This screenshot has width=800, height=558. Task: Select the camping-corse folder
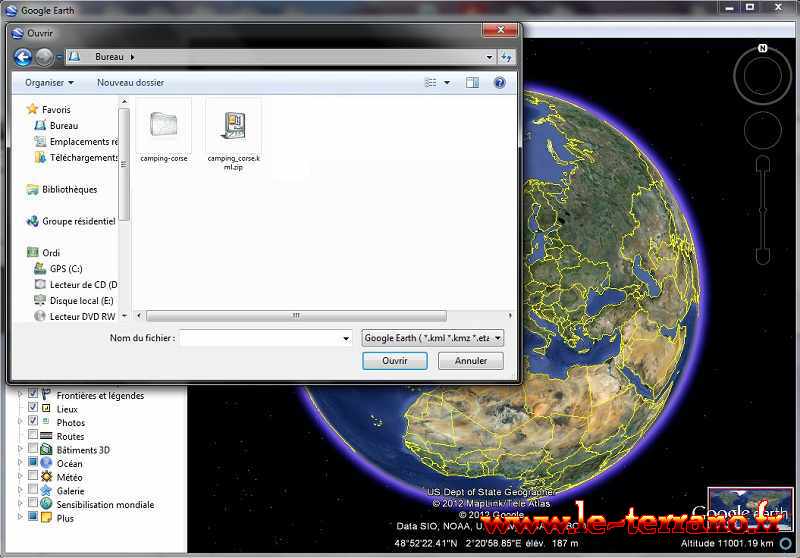click(x=164, y=131)
